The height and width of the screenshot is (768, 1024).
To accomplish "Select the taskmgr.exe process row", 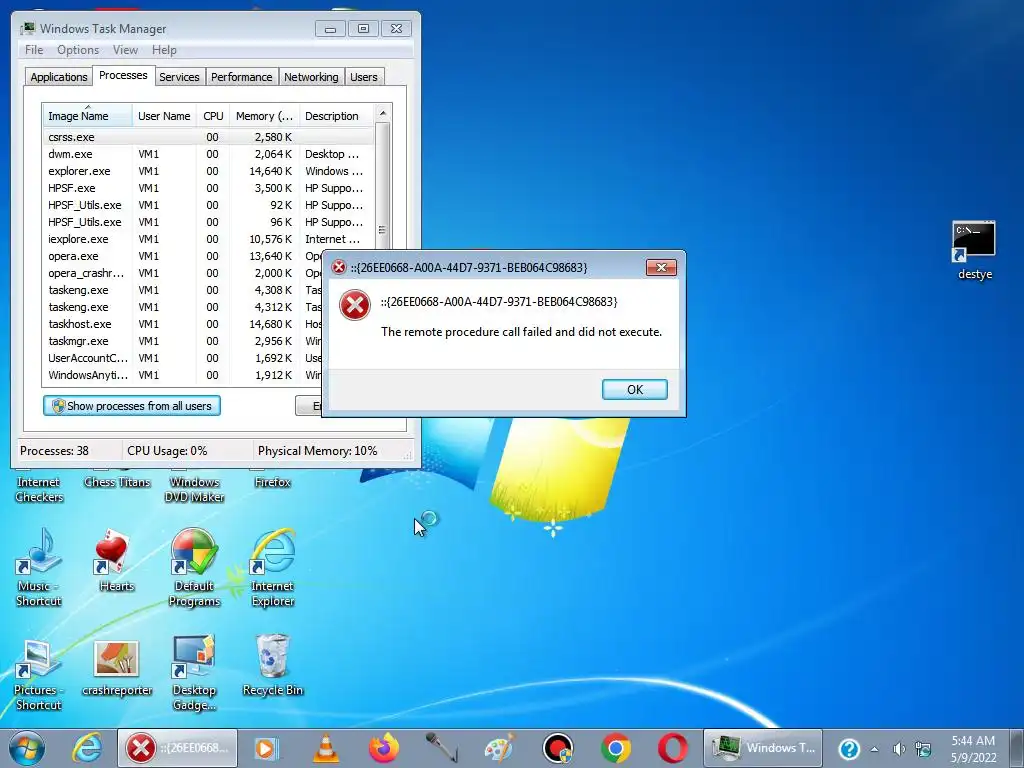I will click(x=183, y=341).
